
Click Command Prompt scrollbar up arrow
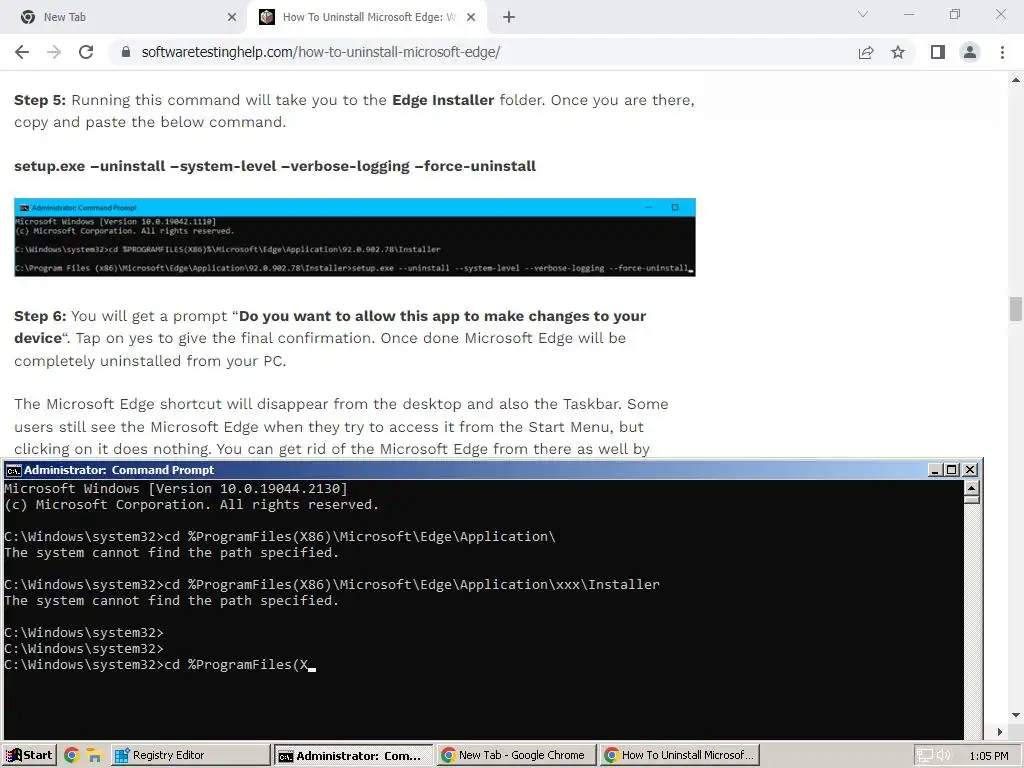[972, 488]
